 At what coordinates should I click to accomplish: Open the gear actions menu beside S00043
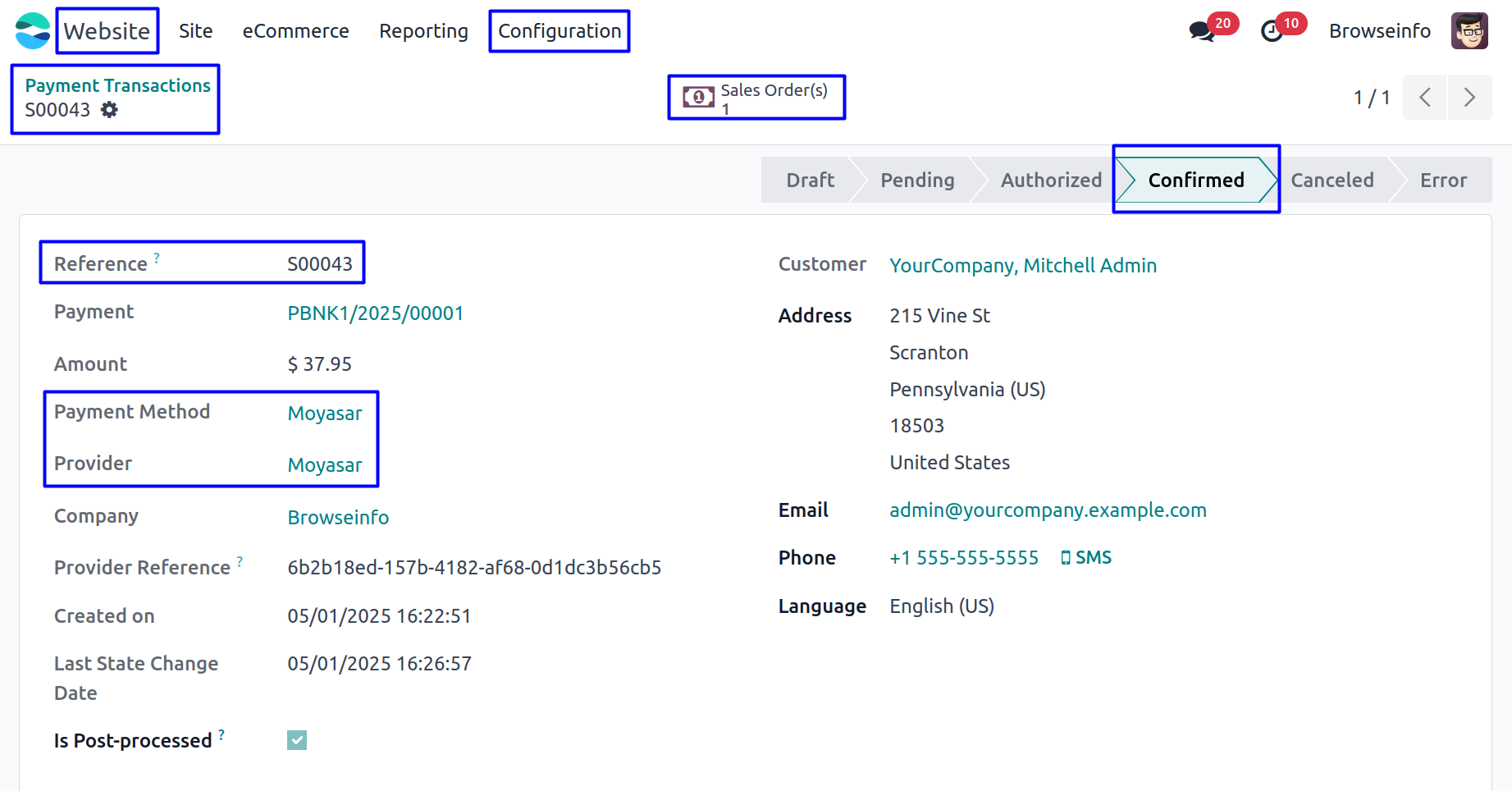(109, 110)
